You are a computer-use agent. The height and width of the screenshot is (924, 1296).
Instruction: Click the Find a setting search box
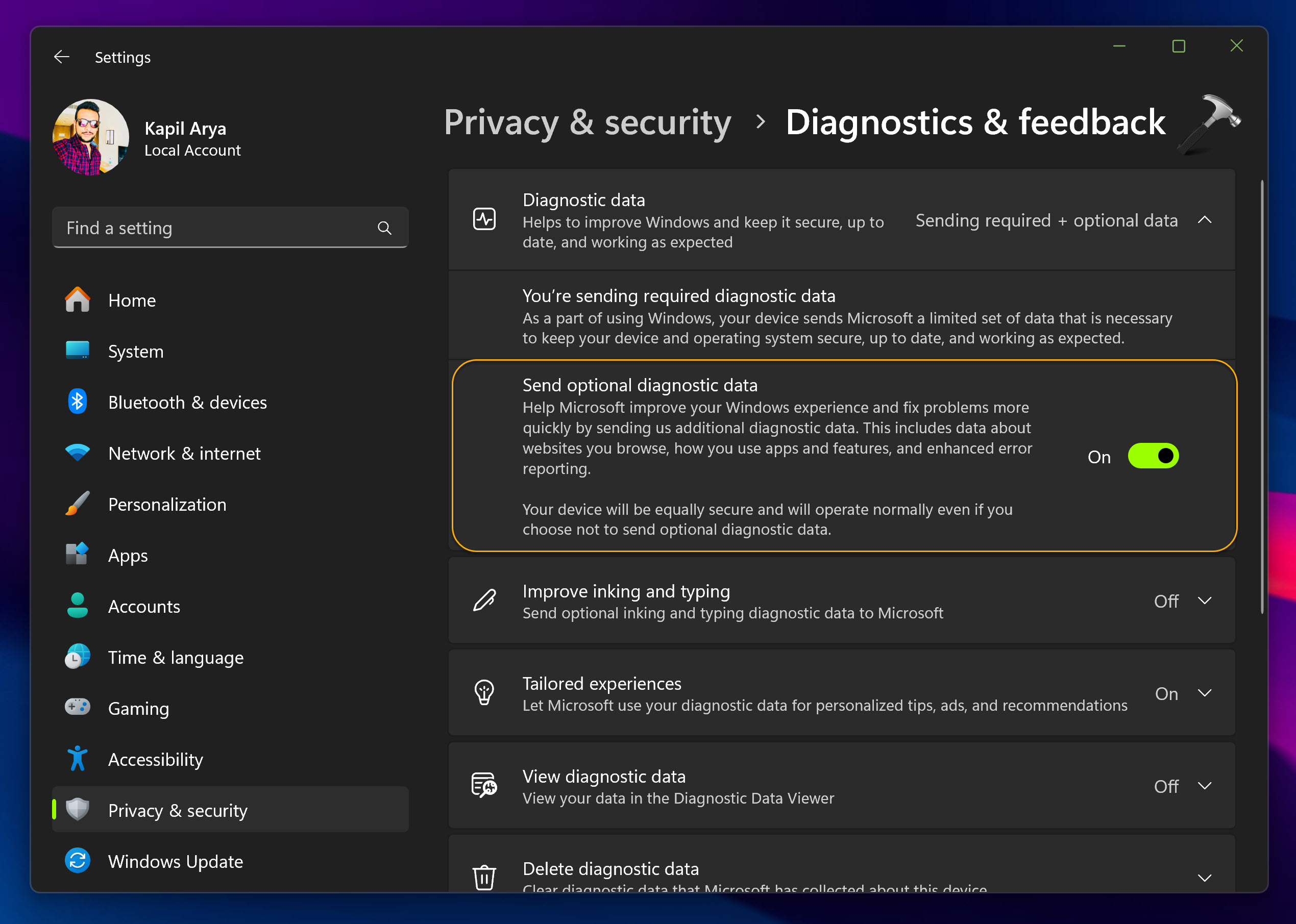coord(230,228)
